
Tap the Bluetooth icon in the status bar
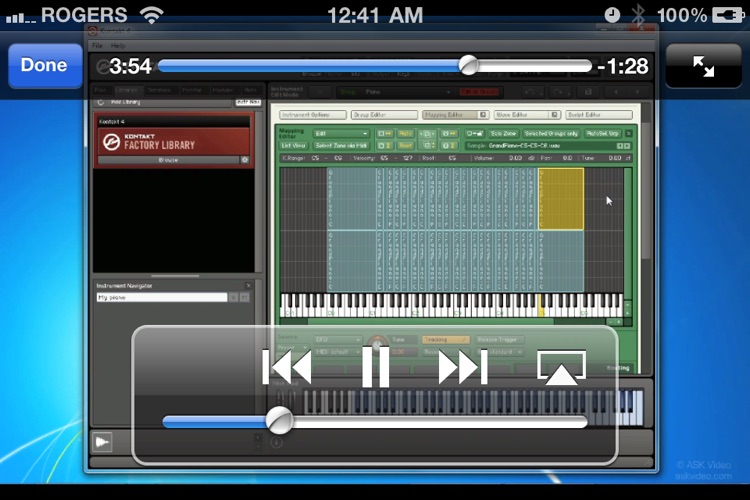pos(638,15)
